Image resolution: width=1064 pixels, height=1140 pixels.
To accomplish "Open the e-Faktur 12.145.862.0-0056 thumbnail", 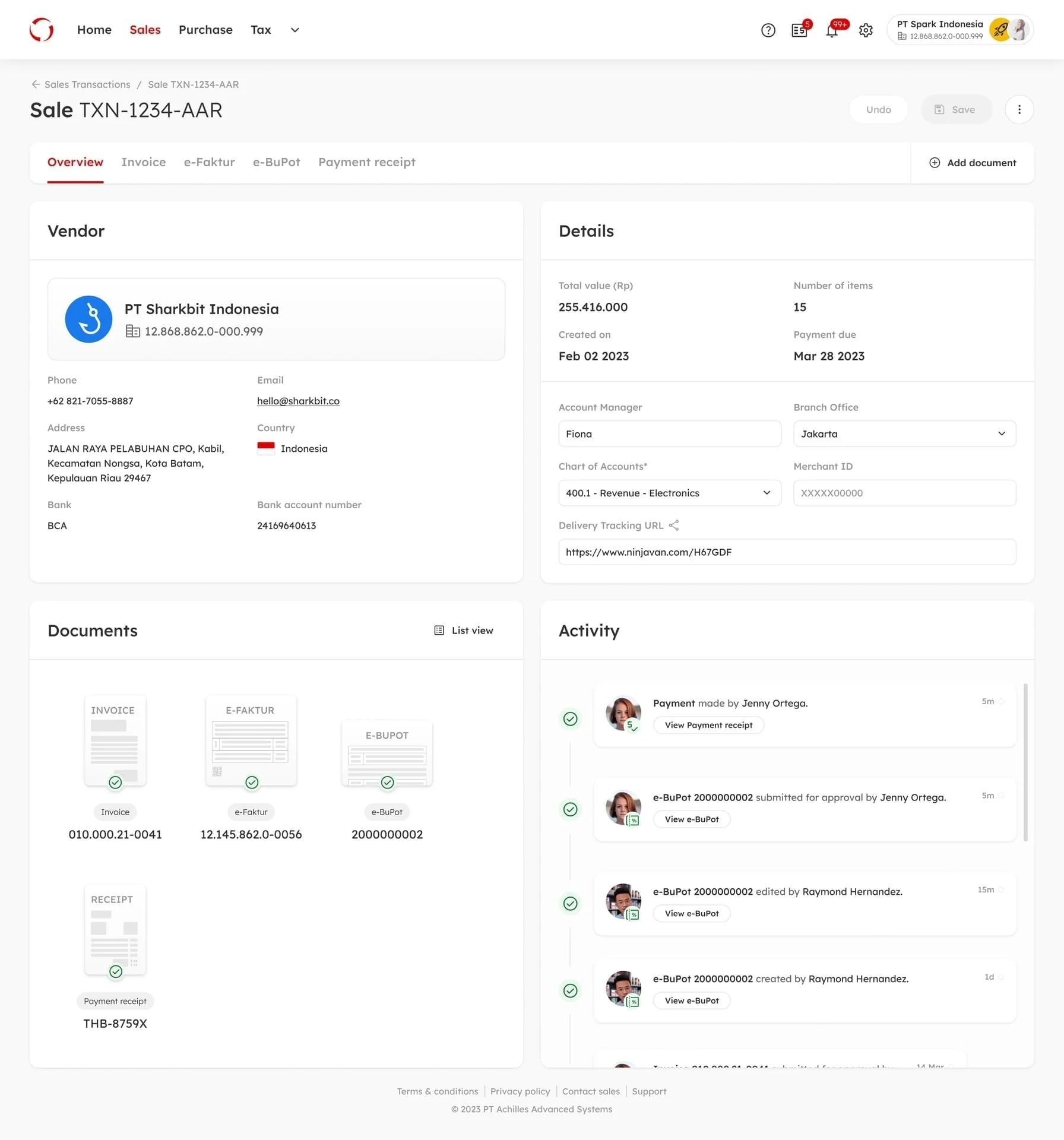I will [x=251, y=741].
